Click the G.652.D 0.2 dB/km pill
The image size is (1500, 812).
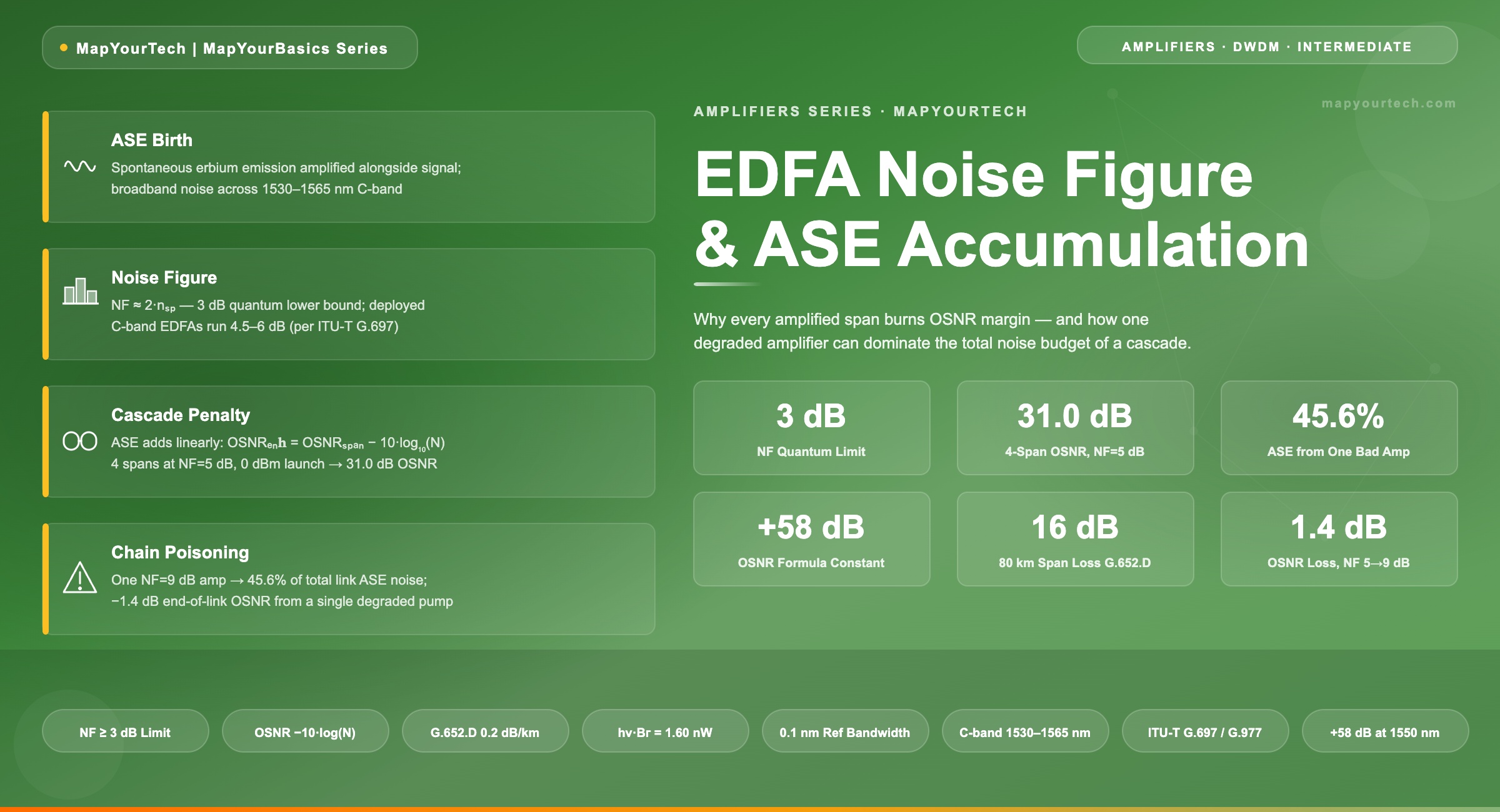click(x=485, y=731)
